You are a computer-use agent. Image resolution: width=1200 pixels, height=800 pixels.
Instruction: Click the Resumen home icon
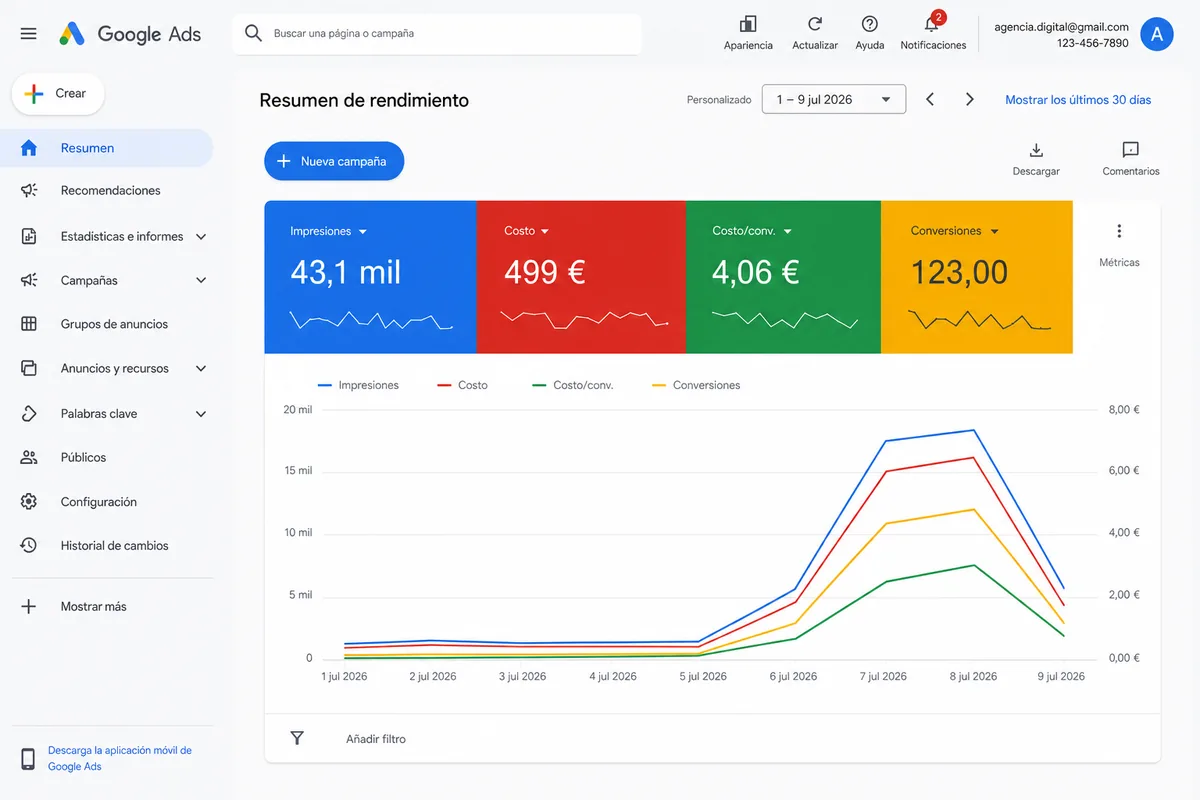tap(29, 148)
